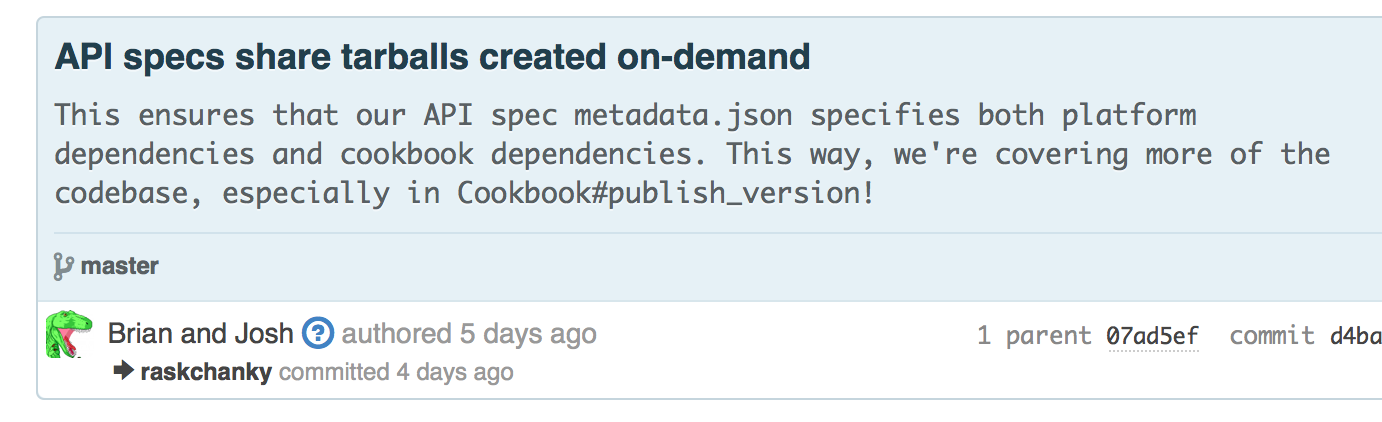Open the Brian and Josh author name

tap(200, 334)
